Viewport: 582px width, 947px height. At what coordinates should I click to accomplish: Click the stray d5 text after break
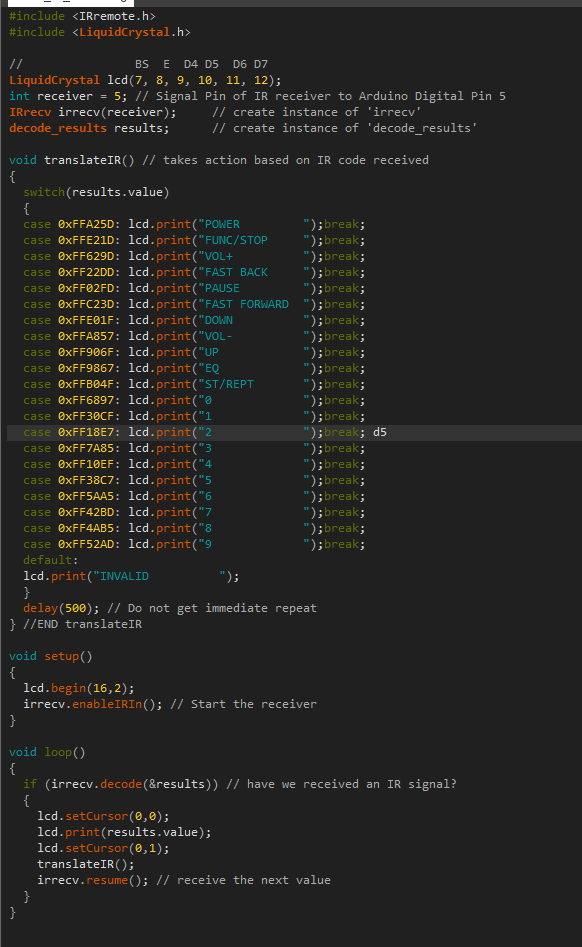(380, 432)
